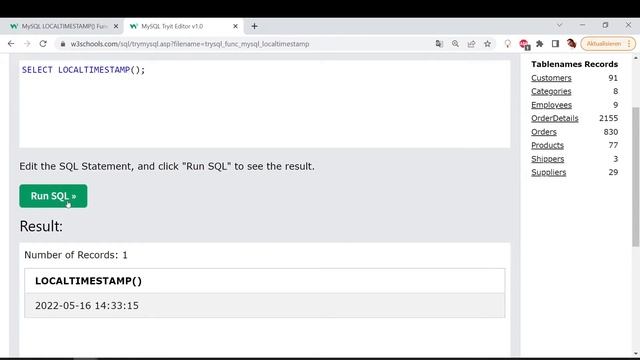The width and height of the screenshot is (640, 360).
Task: Click the scrollbar down arrow
Action: pos(636,353)
